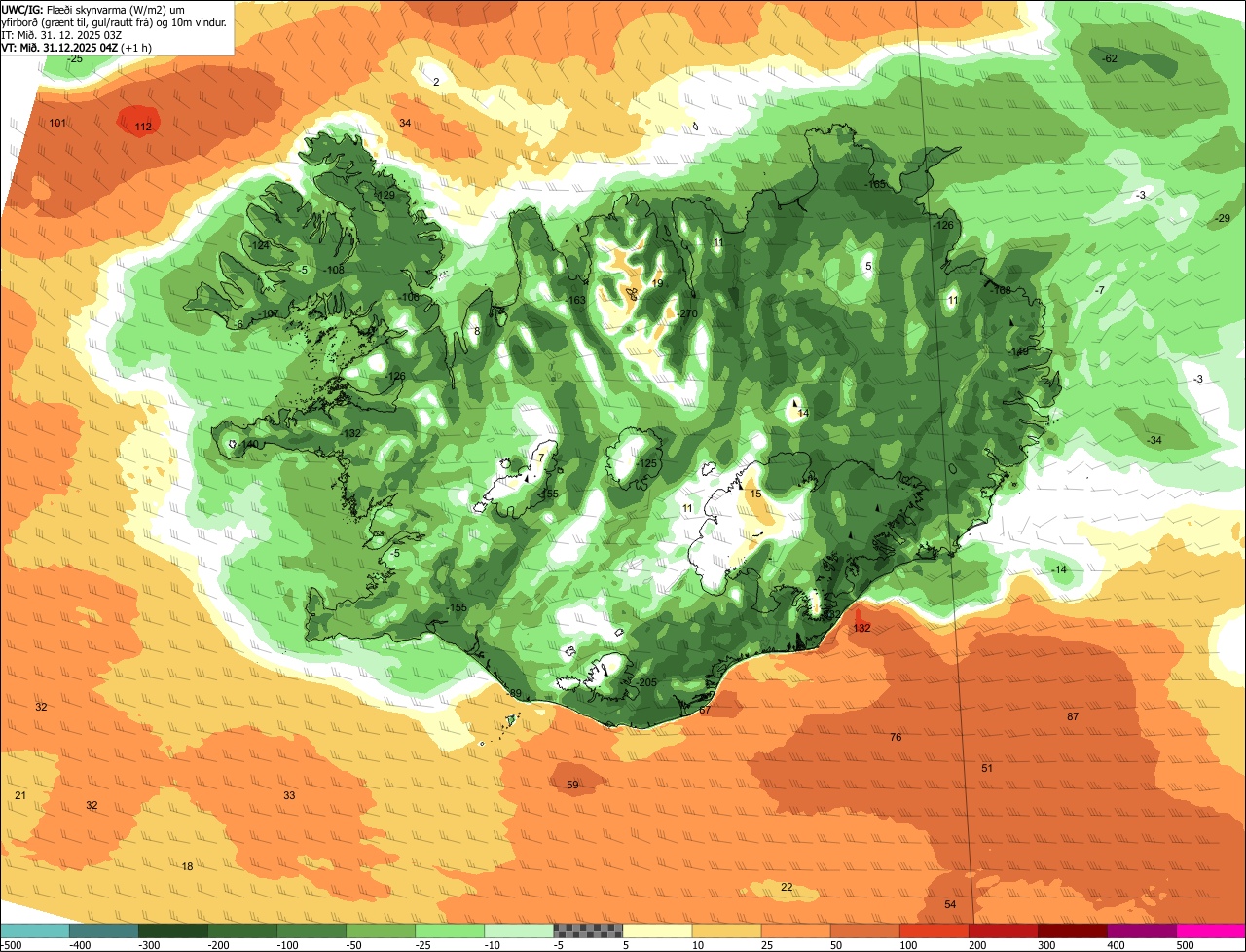
Task: Click the '59' map value south of Iceland
Action: pos(572,786)
